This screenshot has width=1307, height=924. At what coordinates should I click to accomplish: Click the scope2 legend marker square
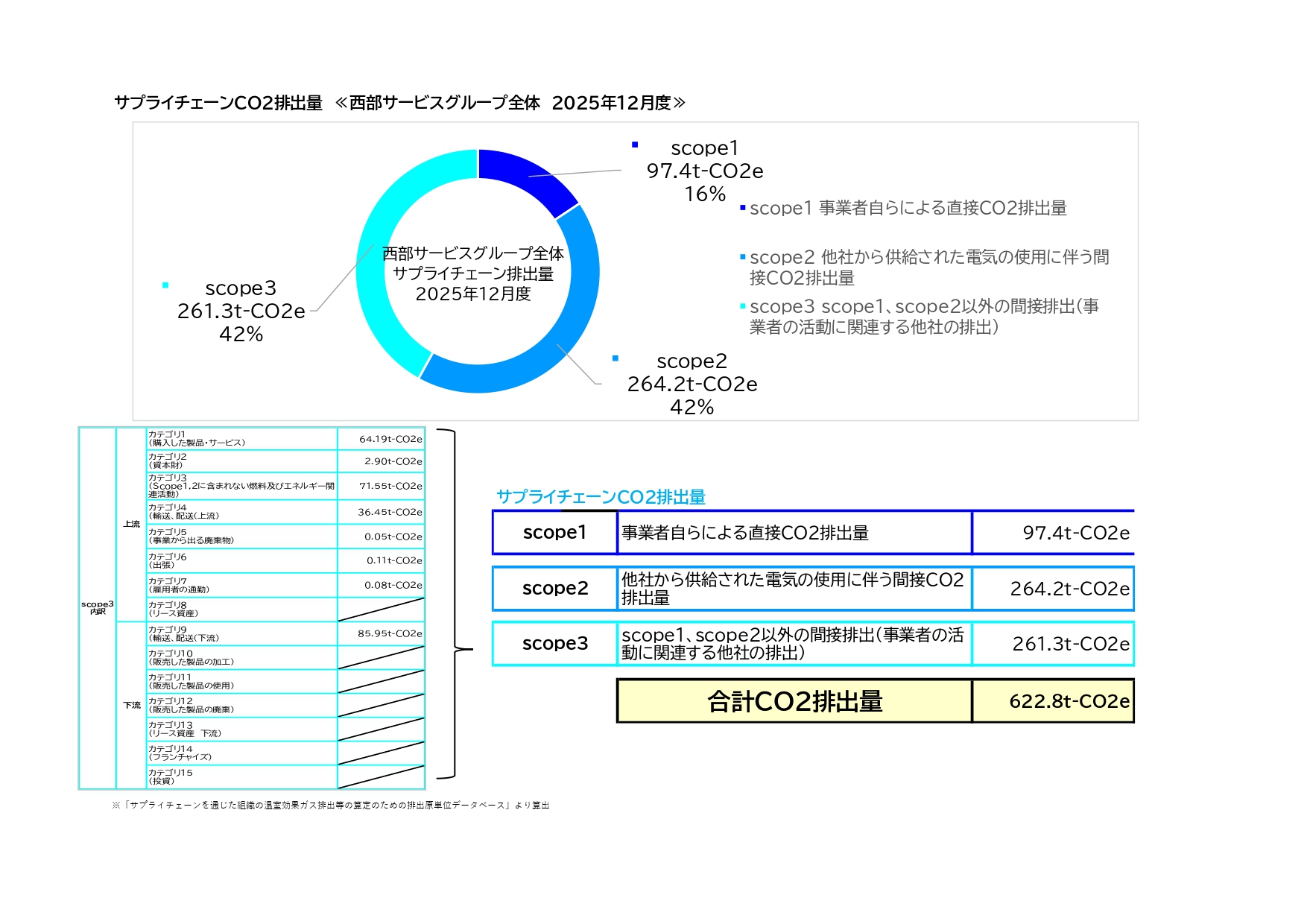743,257
